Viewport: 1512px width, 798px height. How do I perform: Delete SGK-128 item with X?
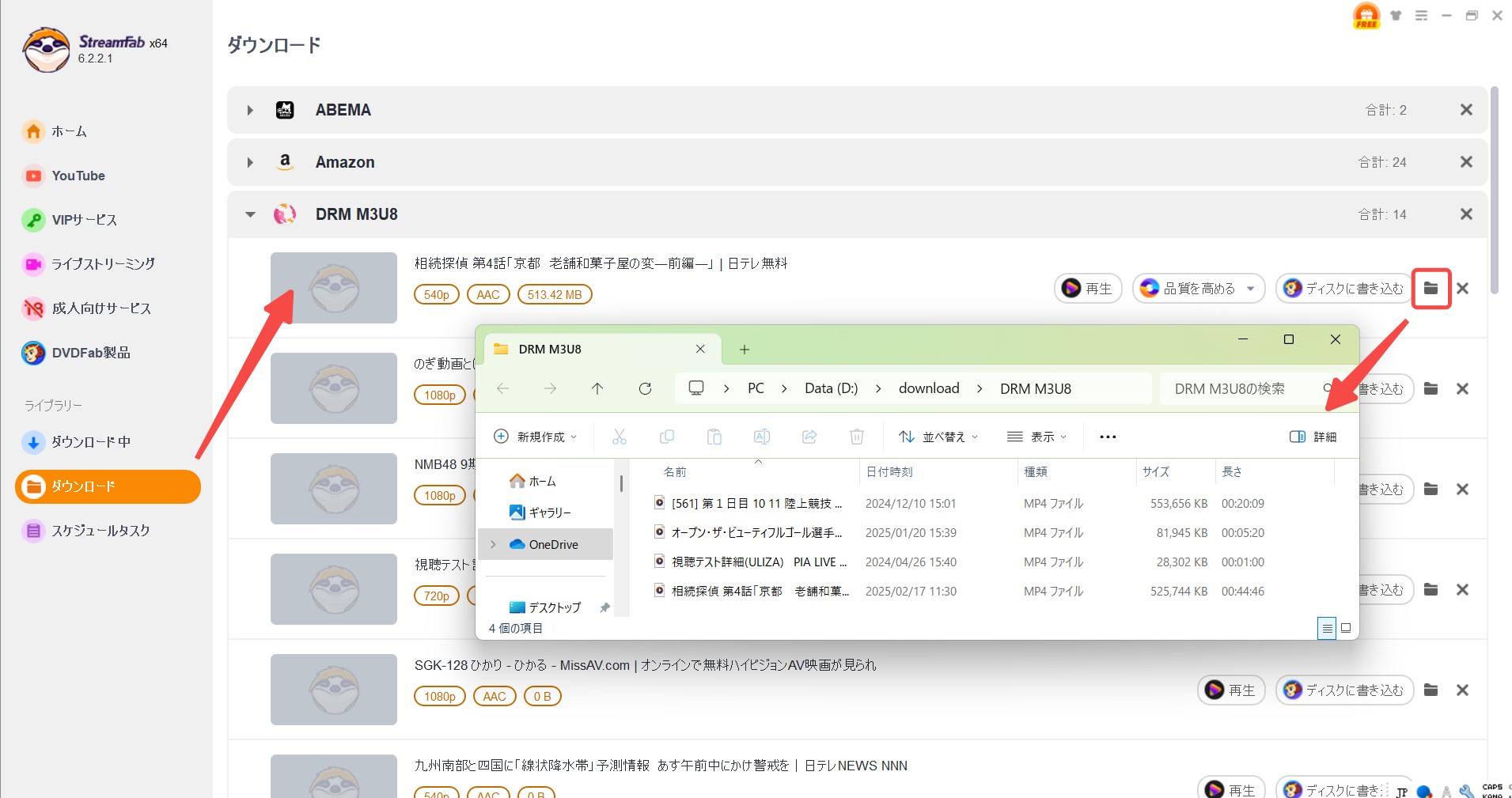pyautogui.click(x=1463, y=690)
